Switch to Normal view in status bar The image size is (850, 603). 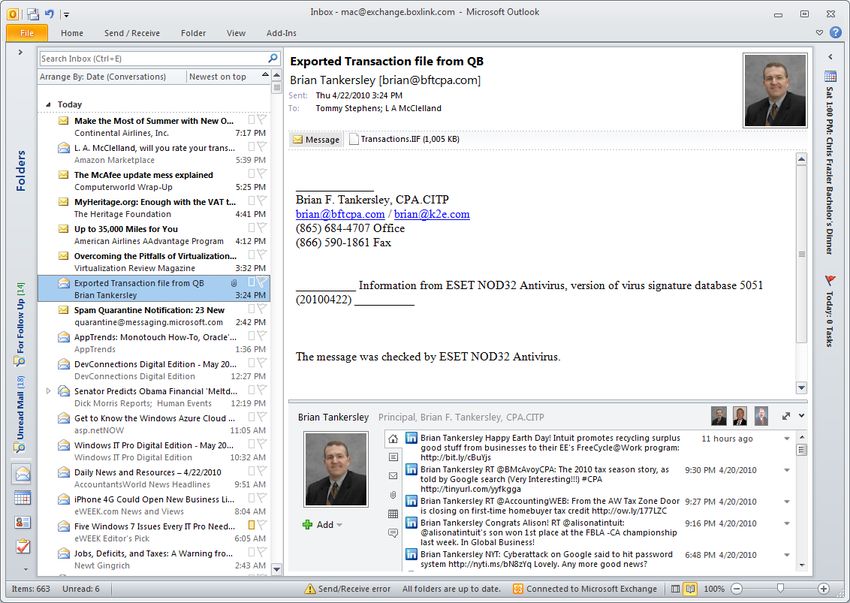(x=675, y=589)
